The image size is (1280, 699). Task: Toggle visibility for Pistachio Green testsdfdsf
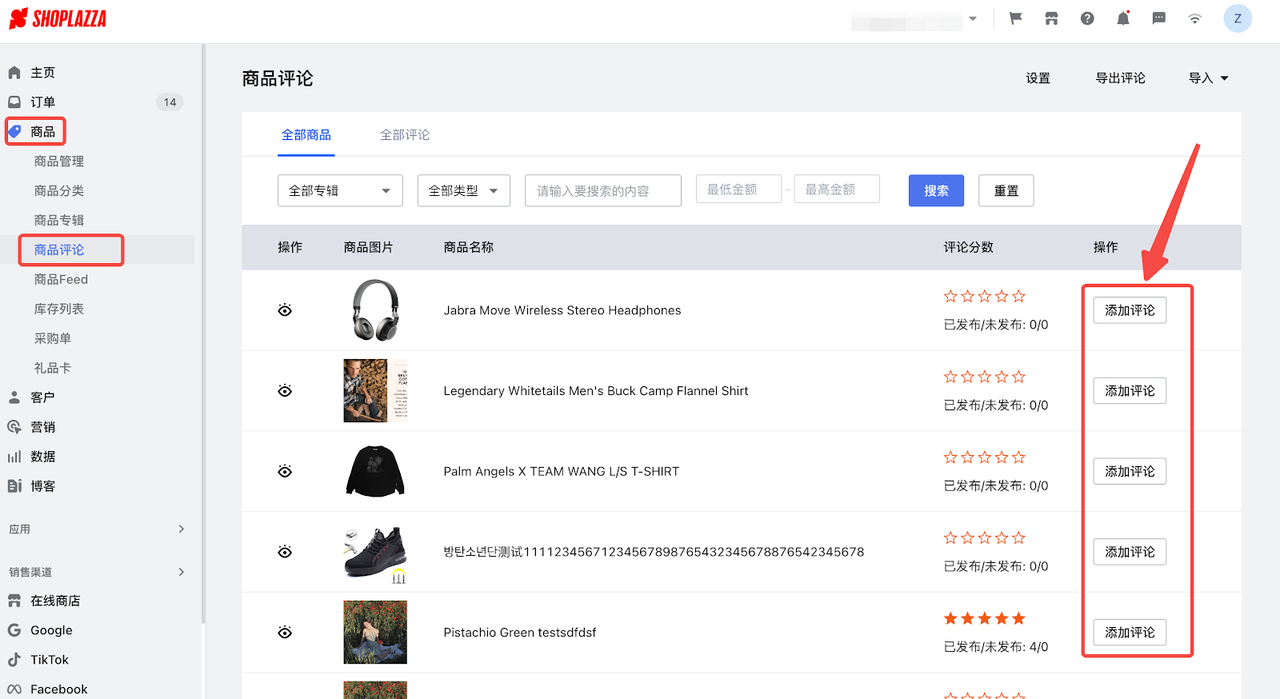click(285, 632)
